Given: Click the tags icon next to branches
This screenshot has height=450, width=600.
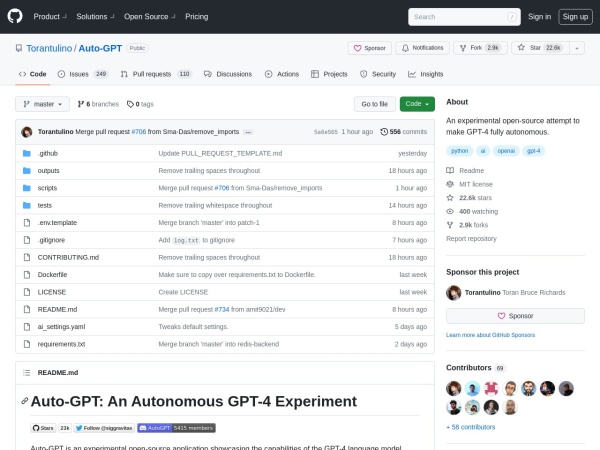Looking at the screenshot, I should pyautogui.click(x=130, y=104).
